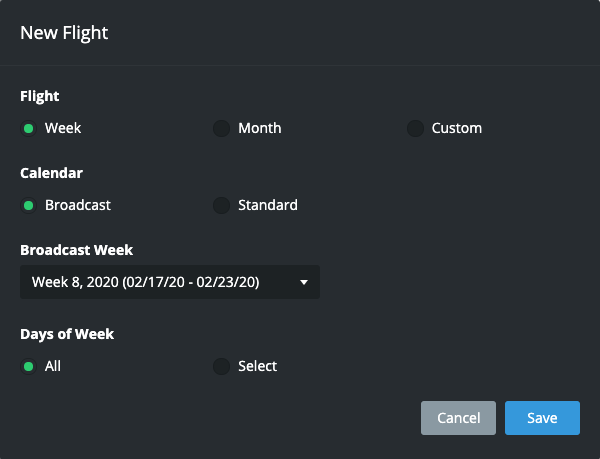
Task: Select the Broadcast calendar radio button
Action: tap(29, 206)
